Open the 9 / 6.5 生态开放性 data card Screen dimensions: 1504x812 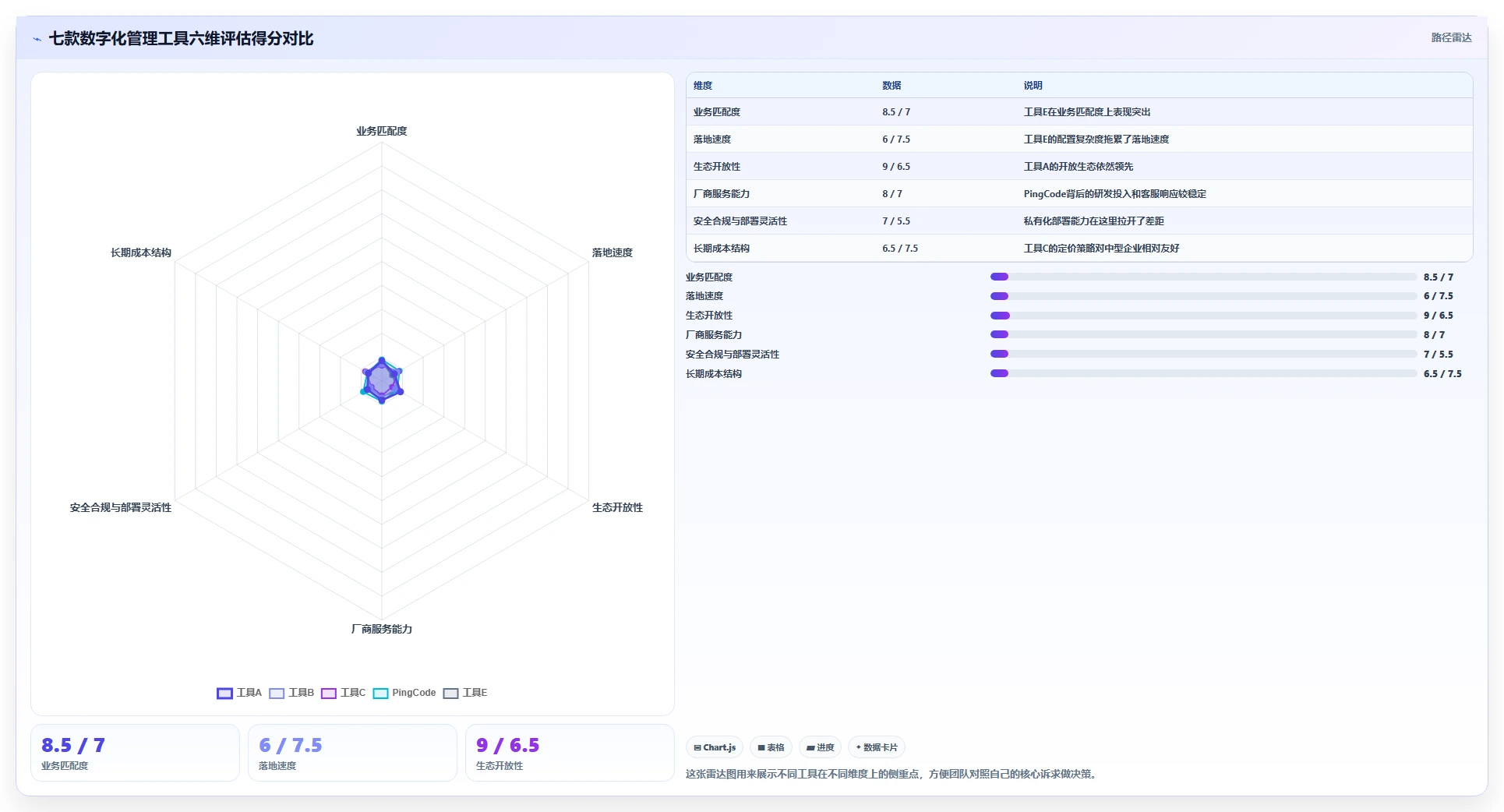[x=570, y=753]
